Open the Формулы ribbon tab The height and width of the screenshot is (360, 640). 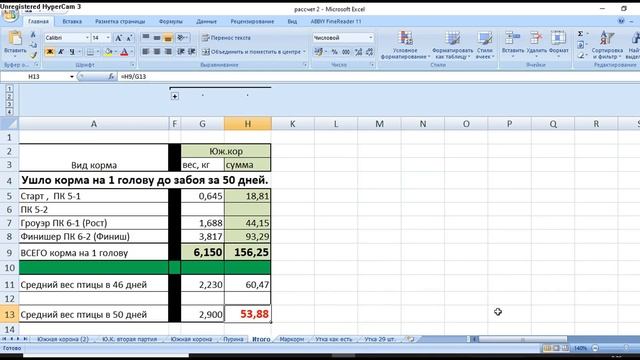(171, 21)
